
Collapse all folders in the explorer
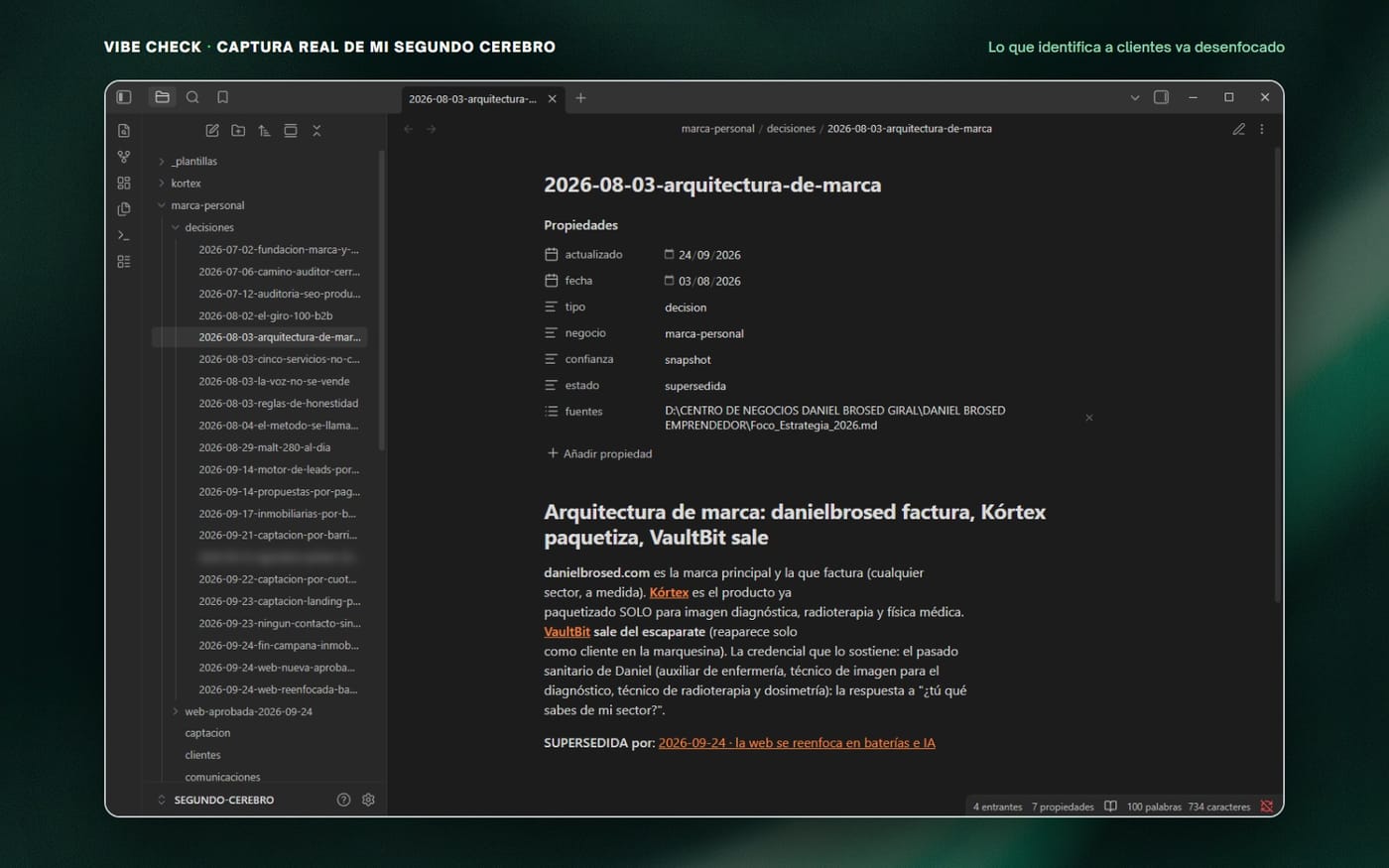(316, 131)
